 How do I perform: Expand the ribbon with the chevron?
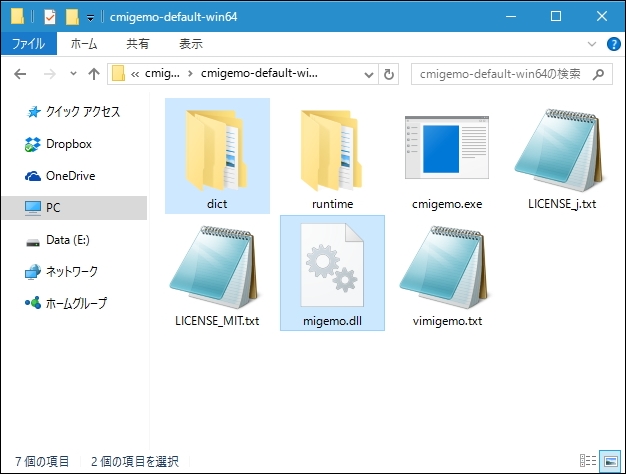(x=592, y=44)
